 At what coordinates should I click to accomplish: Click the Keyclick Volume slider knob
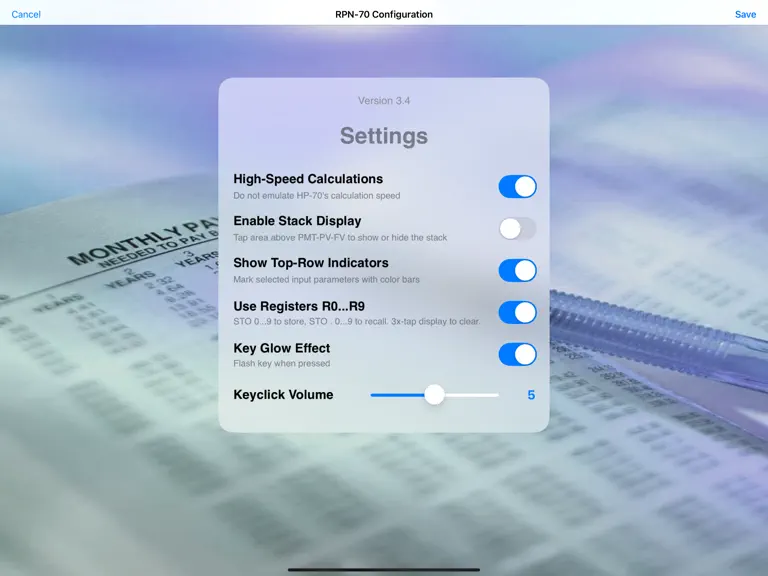[434, 394]
